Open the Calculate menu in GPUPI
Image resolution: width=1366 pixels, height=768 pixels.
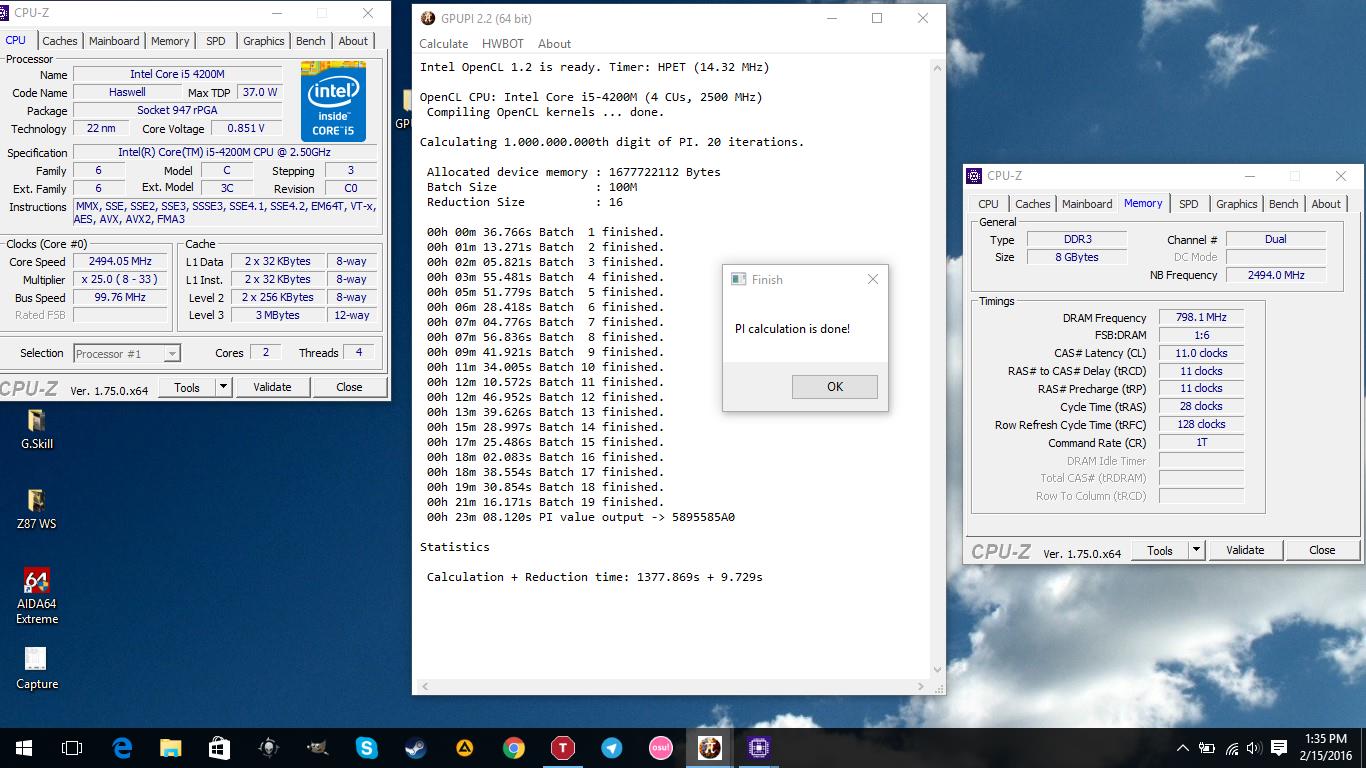click(x=443, y=44)
